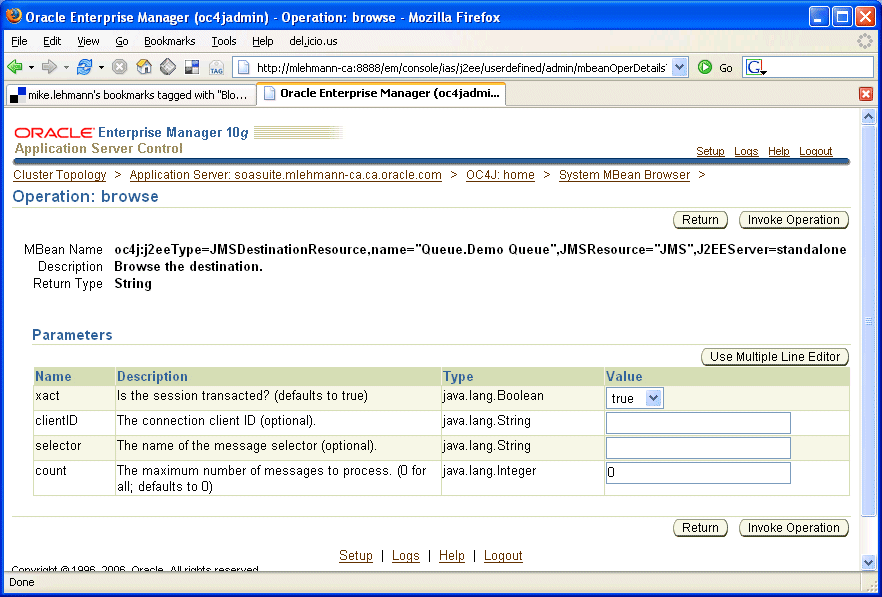
Task: Open the xact true/false dropdown
Action: tap(634, 398)
